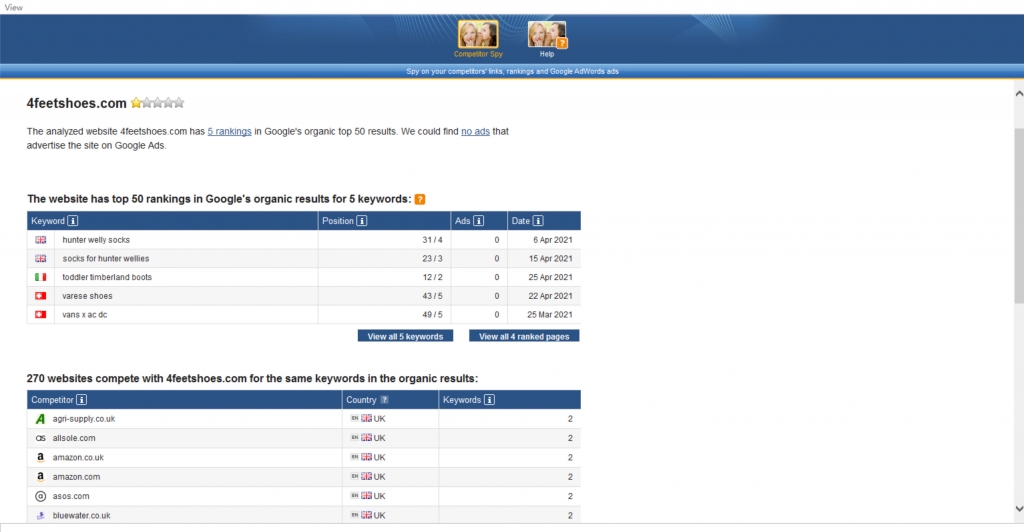The width and height of the screenshot is (1024, 532).
Task: Click info icon next to Competitor column
Action: pos(82,399)
